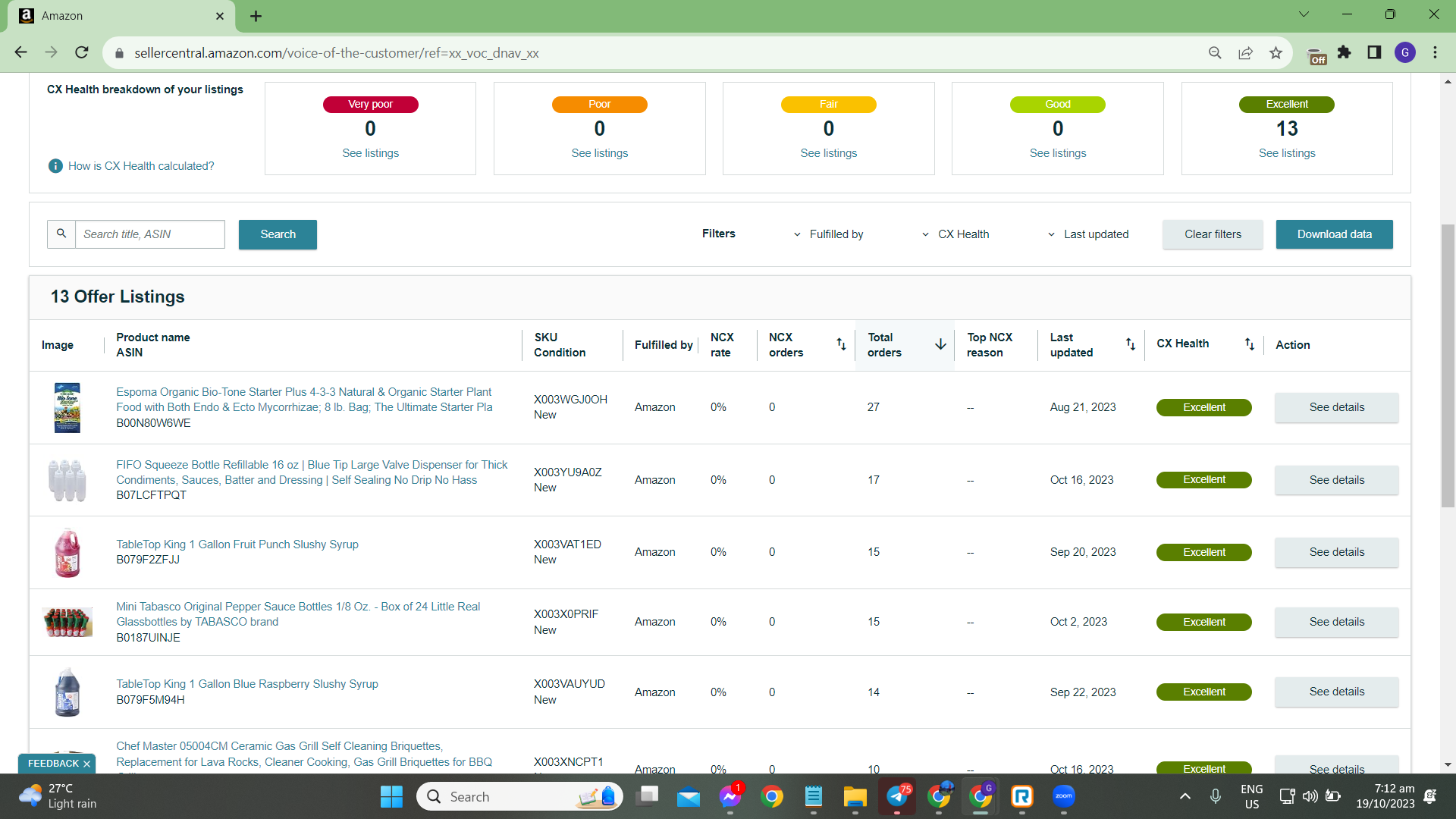Sort by Total orders down arrow
This screenshot has width=1456, height=819.
[x=940, y=344]
